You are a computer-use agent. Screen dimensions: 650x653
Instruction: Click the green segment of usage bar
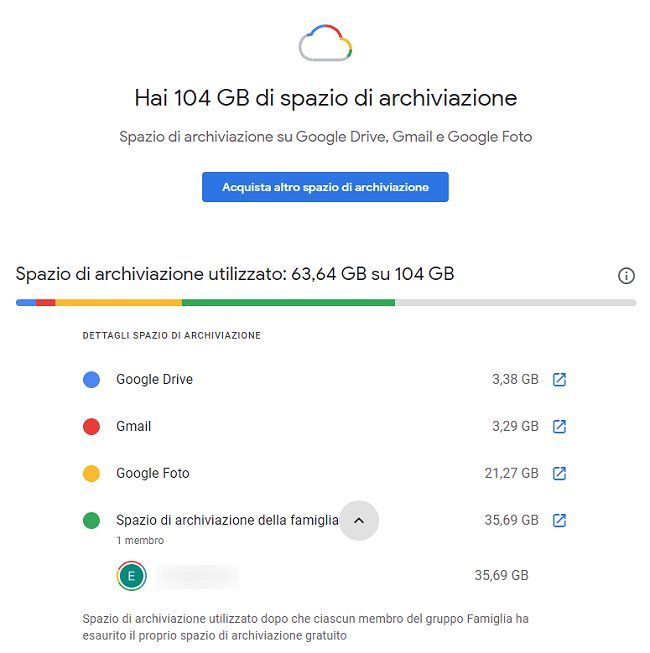(288, 302)
